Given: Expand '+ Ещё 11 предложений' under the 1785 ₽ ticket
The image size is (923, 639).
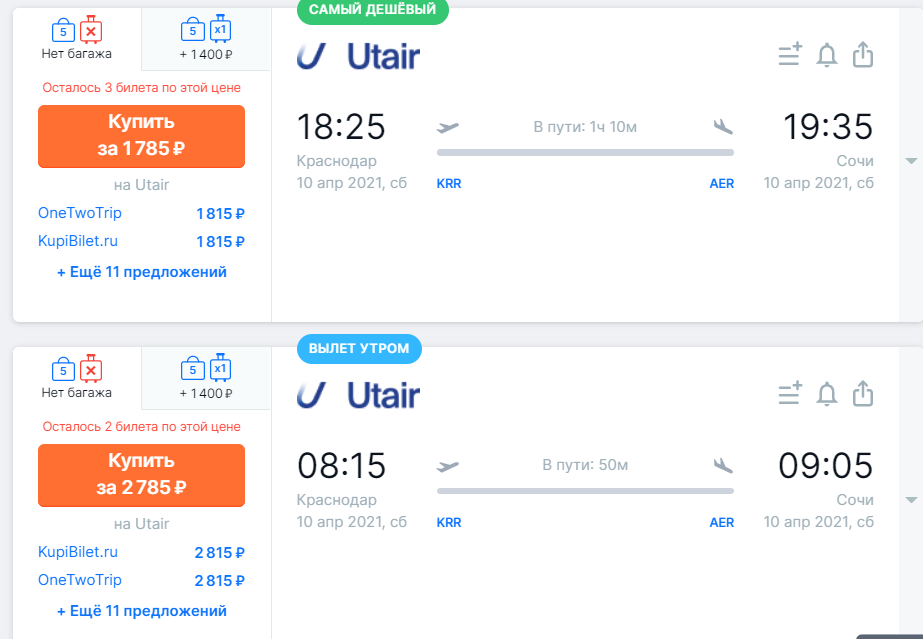Looking at the screenshot, I should (x=141, y=272).
